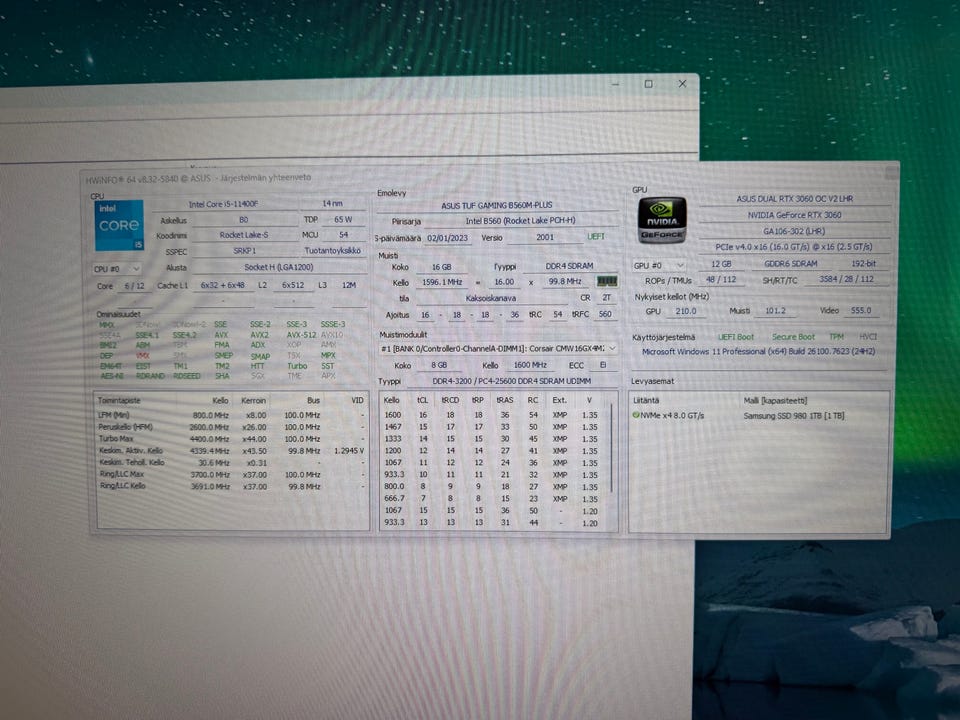Screen dimensions: 960x720
Task: Click the Turbo Max row
Action: pos(231,439)
